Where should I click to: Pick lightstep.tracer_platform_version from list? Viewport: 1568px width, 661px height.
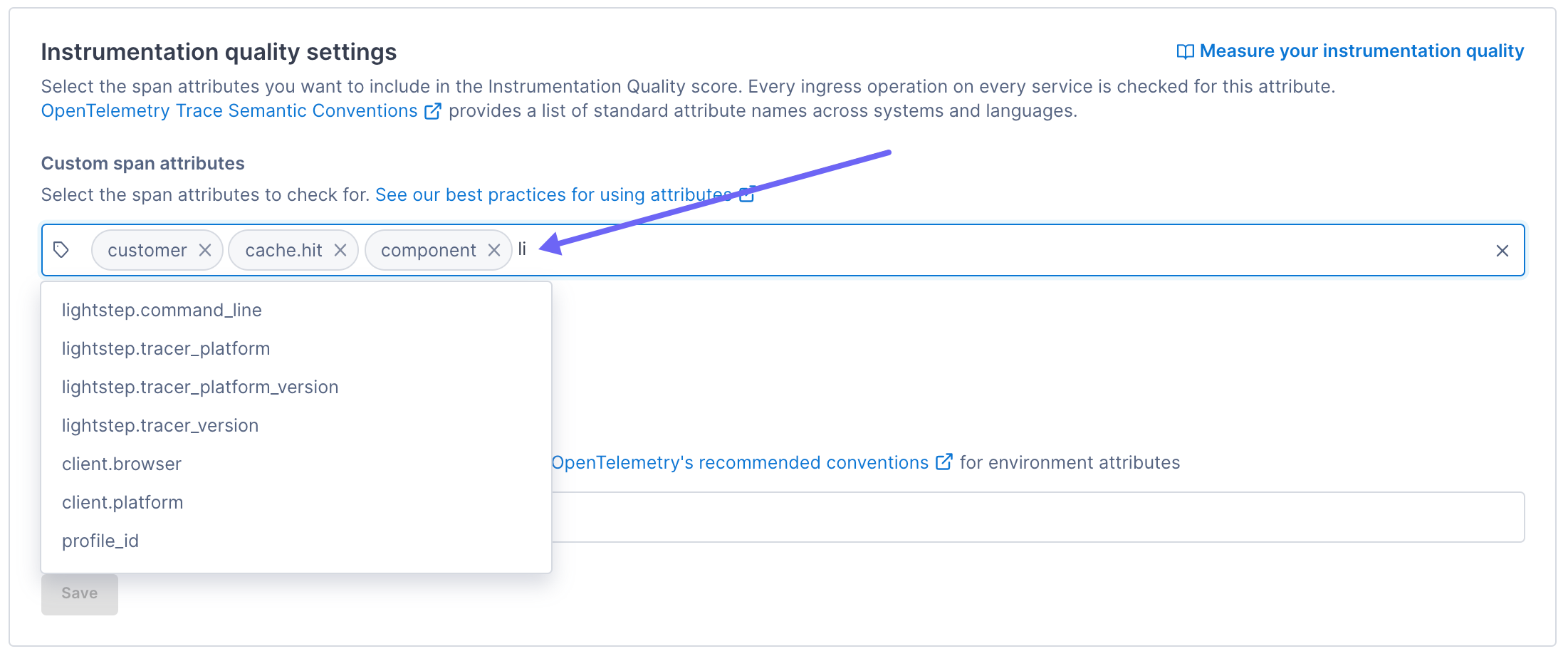pos(200,387)
